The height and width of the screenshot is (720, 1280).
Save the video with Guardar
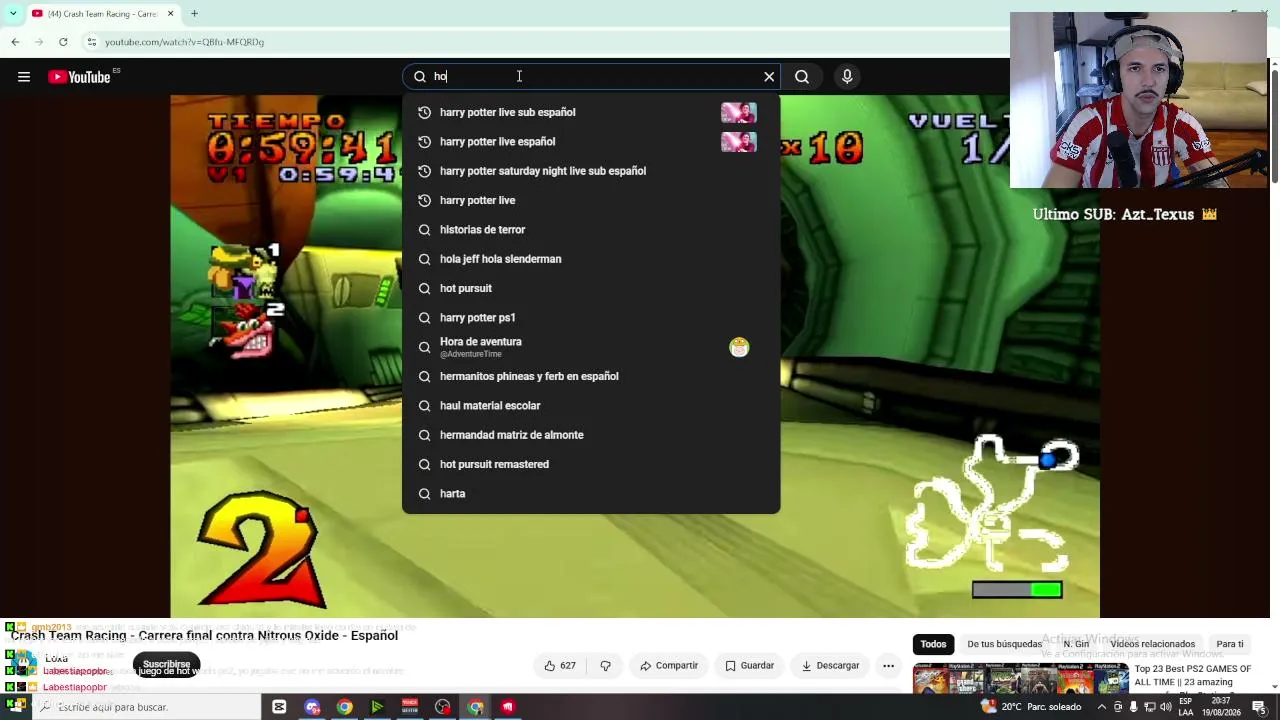point(749,666)
